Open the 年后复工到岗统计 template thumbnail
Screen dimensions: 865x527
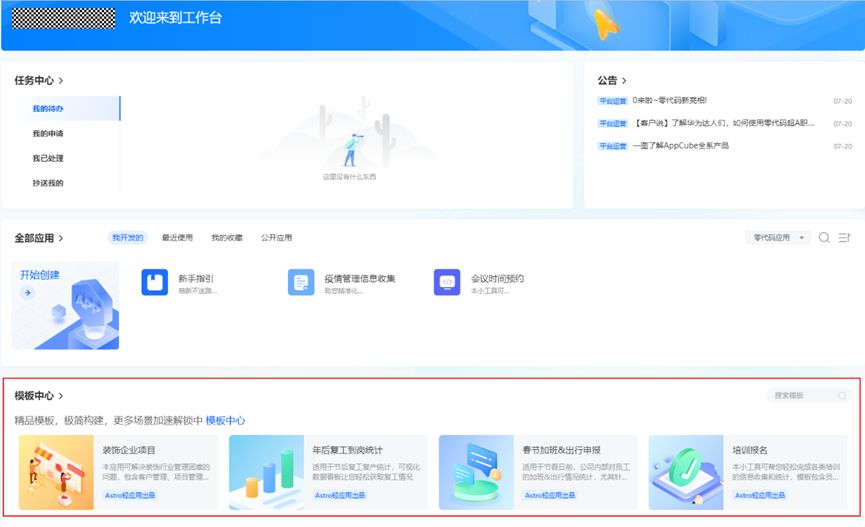[x=266, y=472]
